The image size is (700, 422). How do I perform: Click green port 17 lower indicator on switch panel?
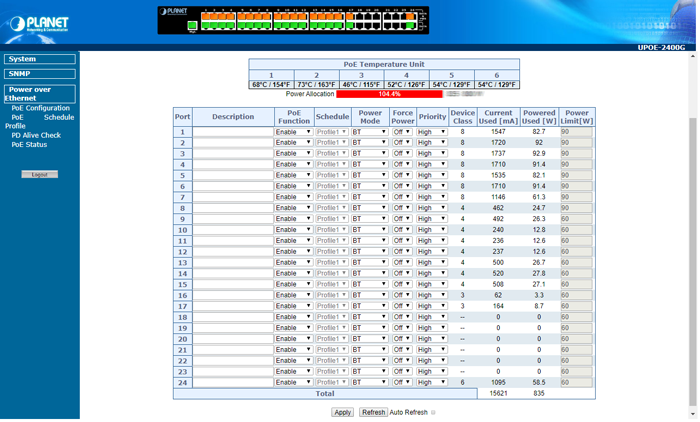350,25
